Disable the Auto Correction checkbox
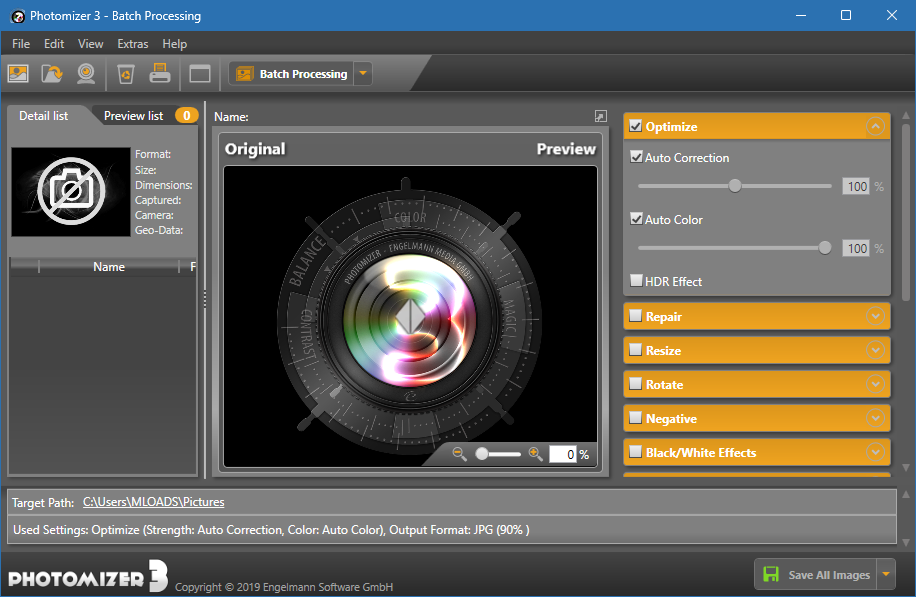This screenshot has height=597, width=916. (x=636, y=157)
